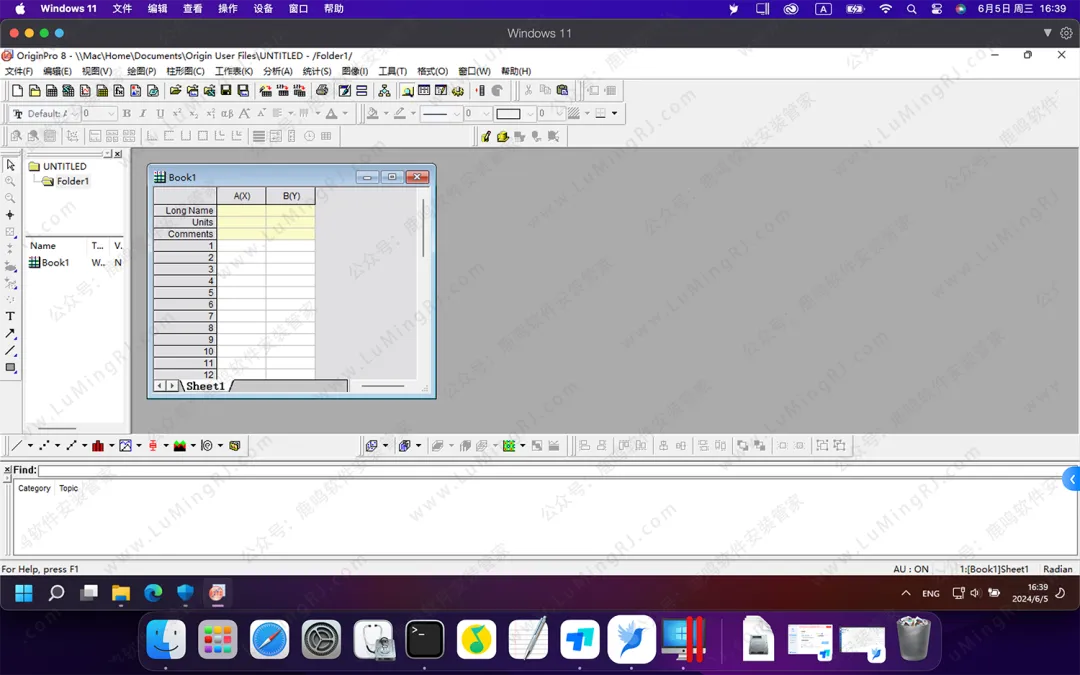Click the Print icon in the toolbar
1080x675 pixels.
[322, 91]
